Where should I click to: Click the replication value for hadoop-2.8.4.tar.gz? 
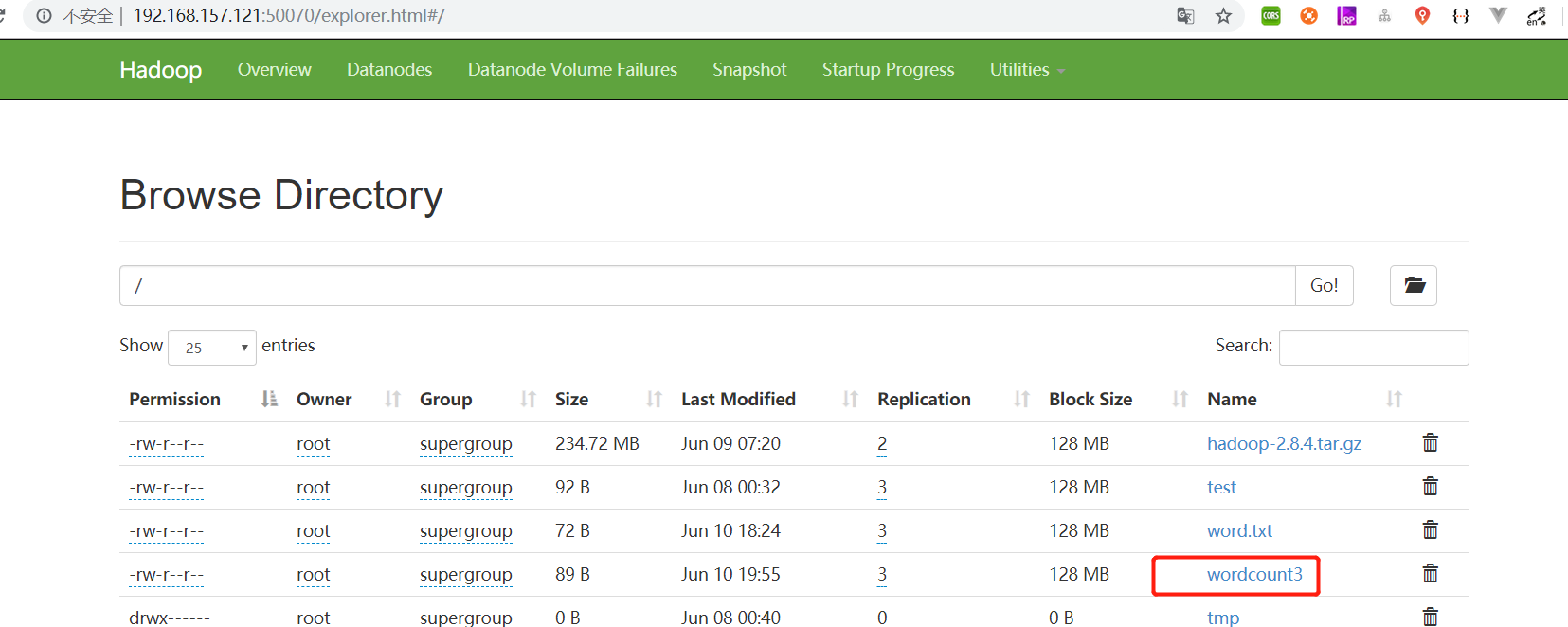882,444
